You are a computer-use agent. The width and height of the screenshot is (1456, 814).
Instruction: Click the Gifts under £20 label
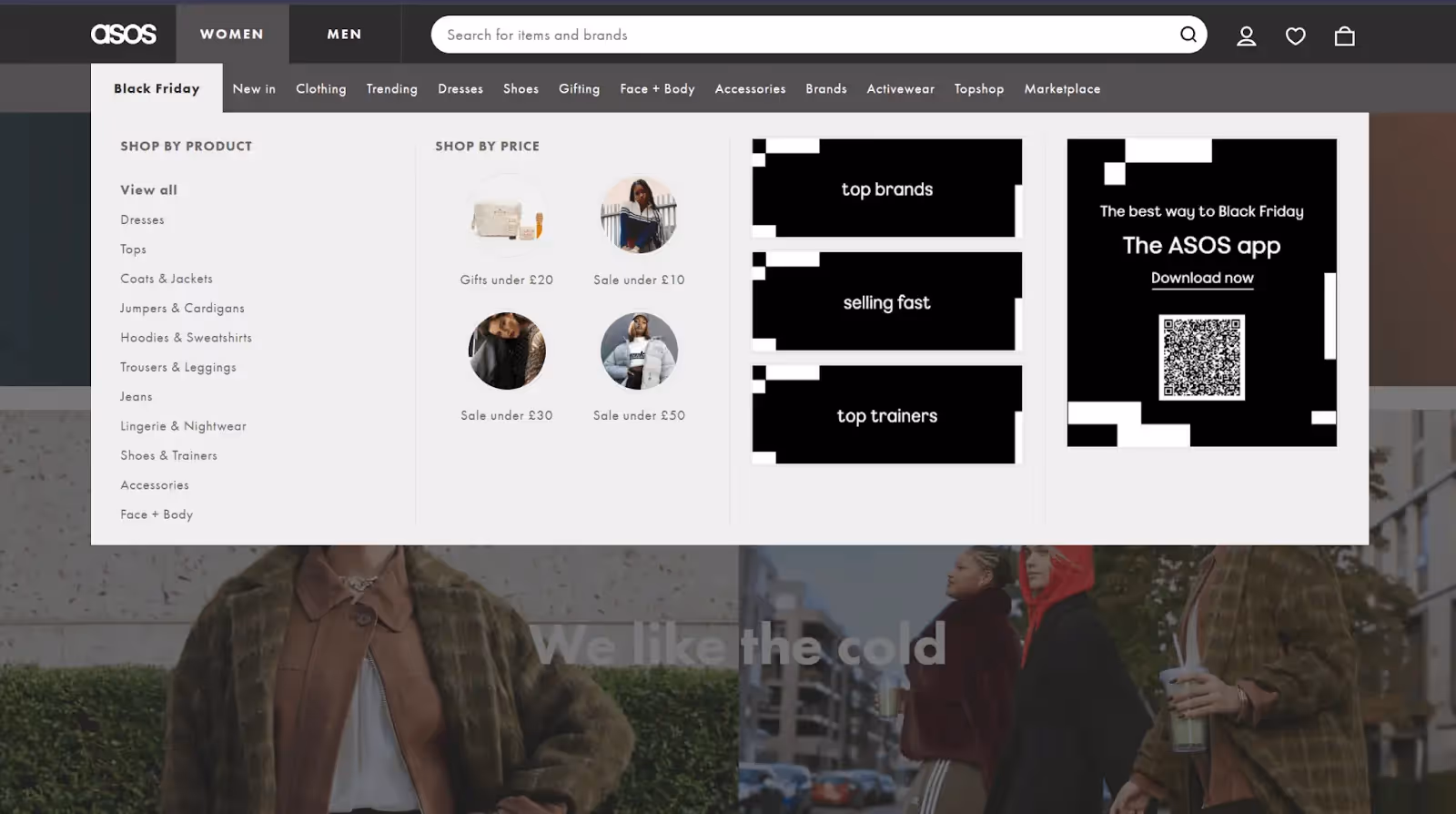(507, 280)
